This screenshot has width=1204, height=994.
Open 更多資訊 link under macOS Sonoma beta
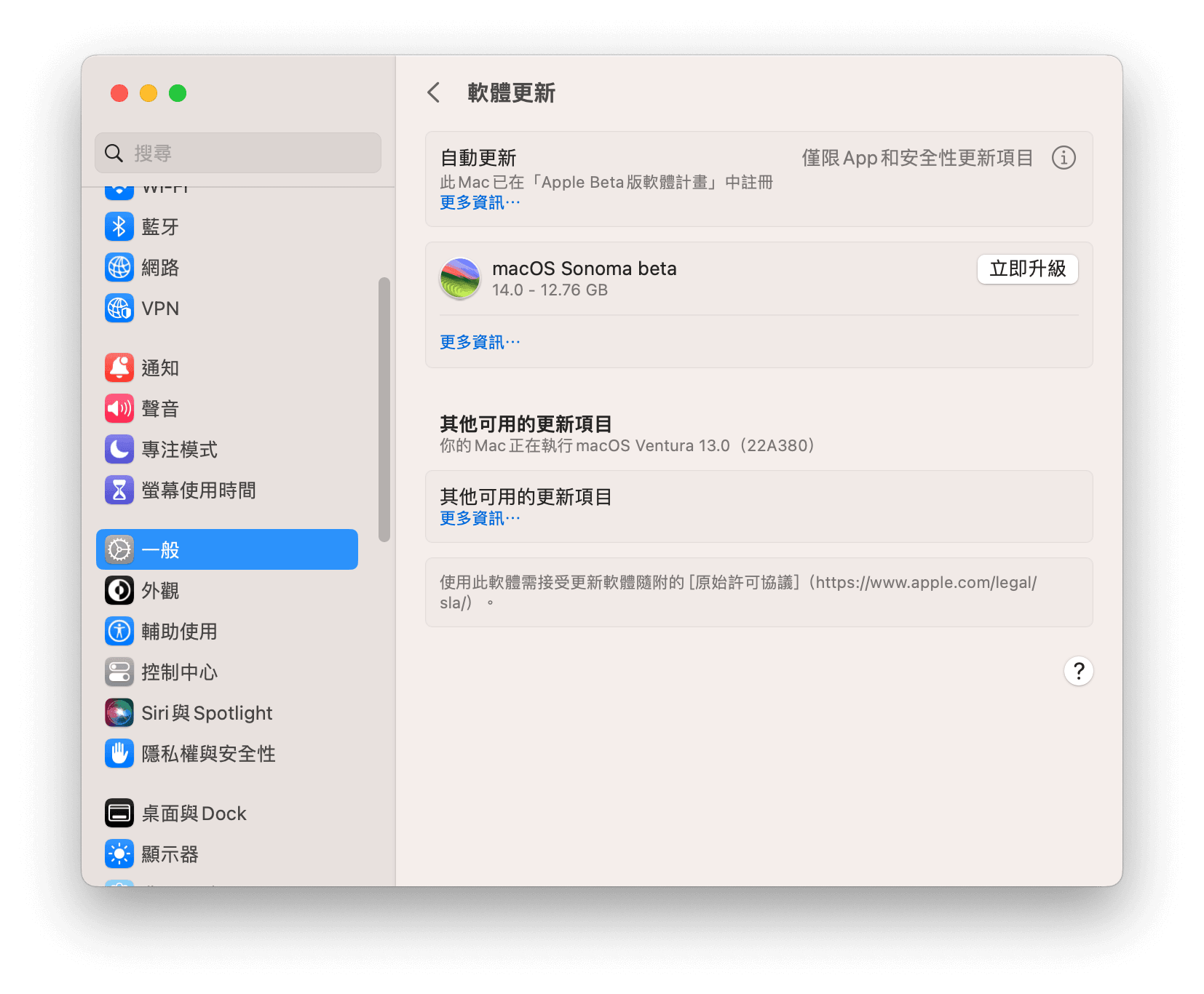pyautogui.click(x=480, y=342)
